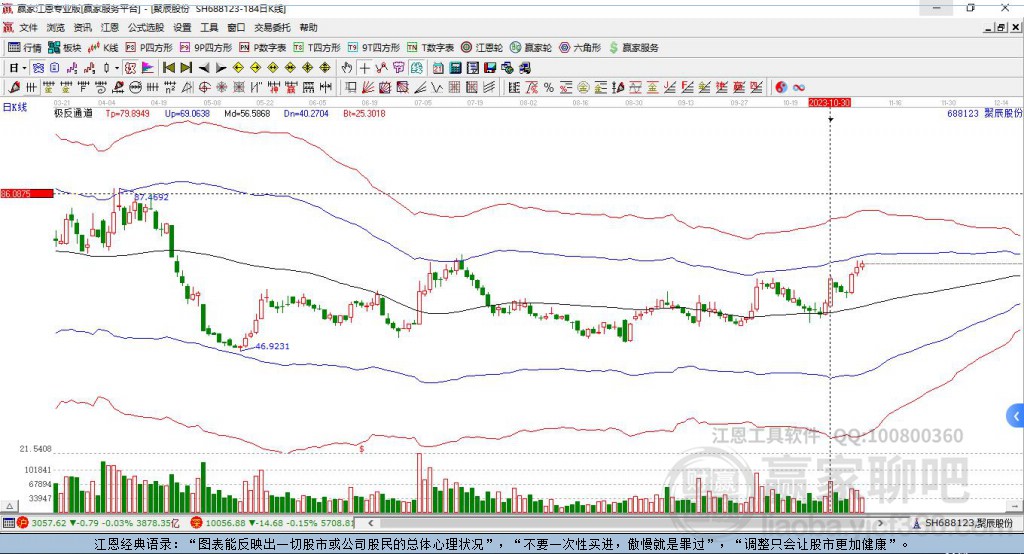Open the 文件 menu
The width and height of the screenshot is (1024, 554).
click(x=28, y=27)
